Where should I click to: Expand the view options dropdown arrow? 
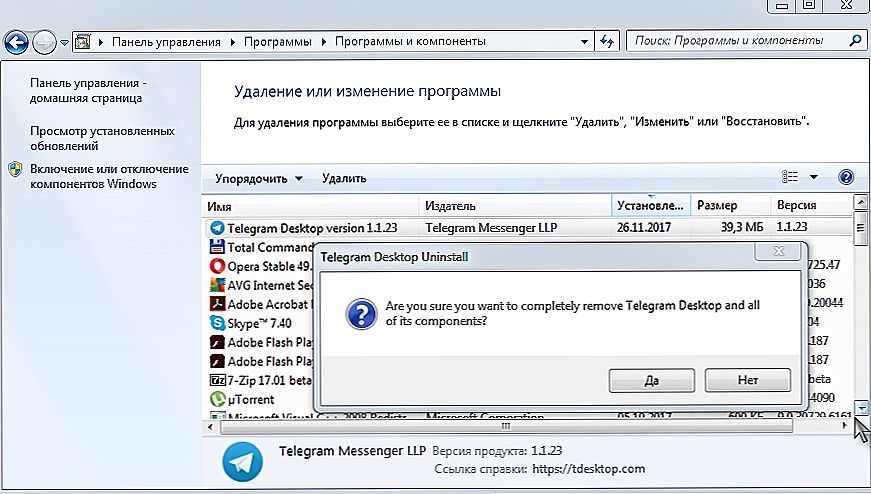click(x=813, y=178)
